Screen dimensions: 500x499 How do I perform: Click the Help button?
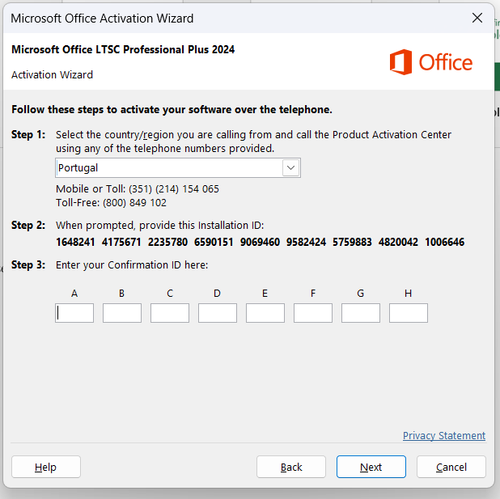click(46, 467)
